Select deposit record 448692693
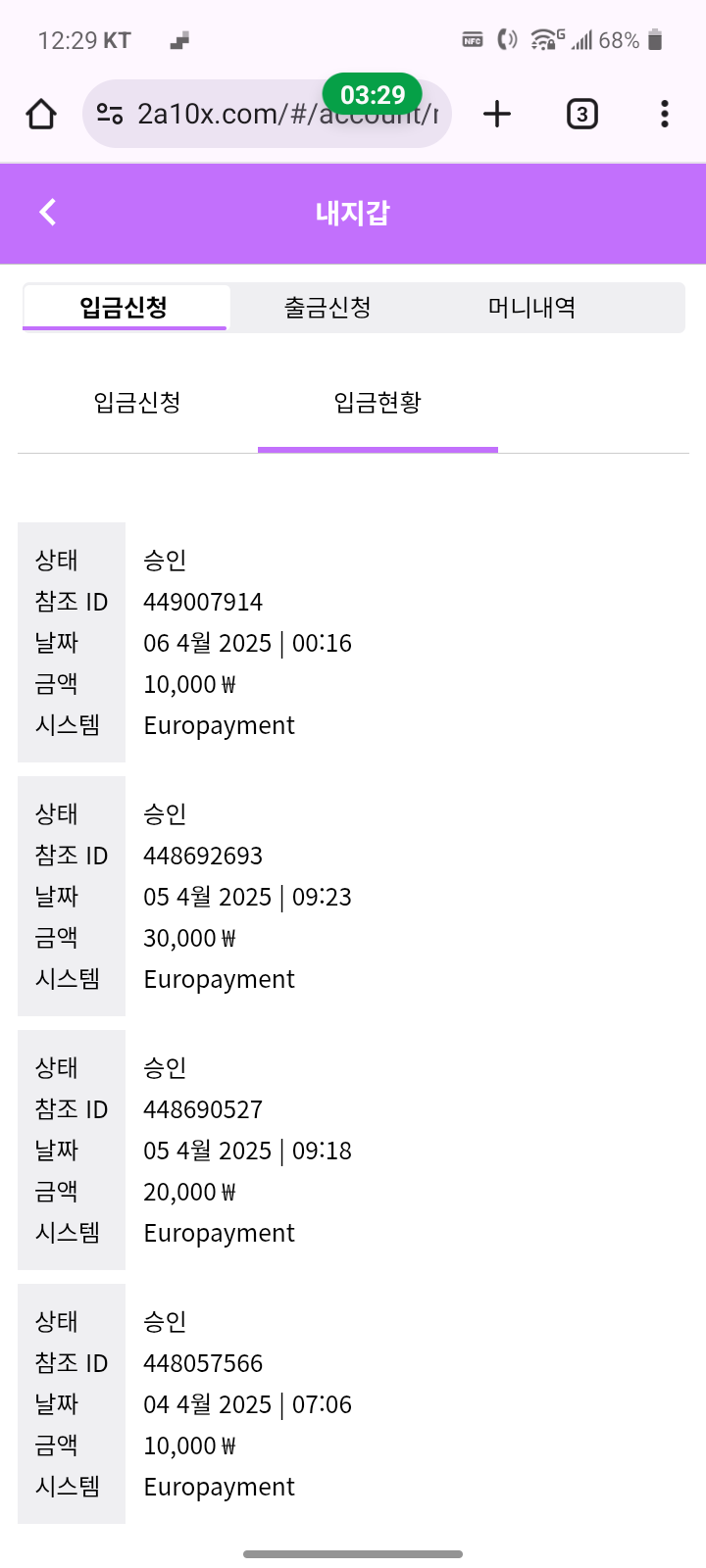 [x=203, y=856]
